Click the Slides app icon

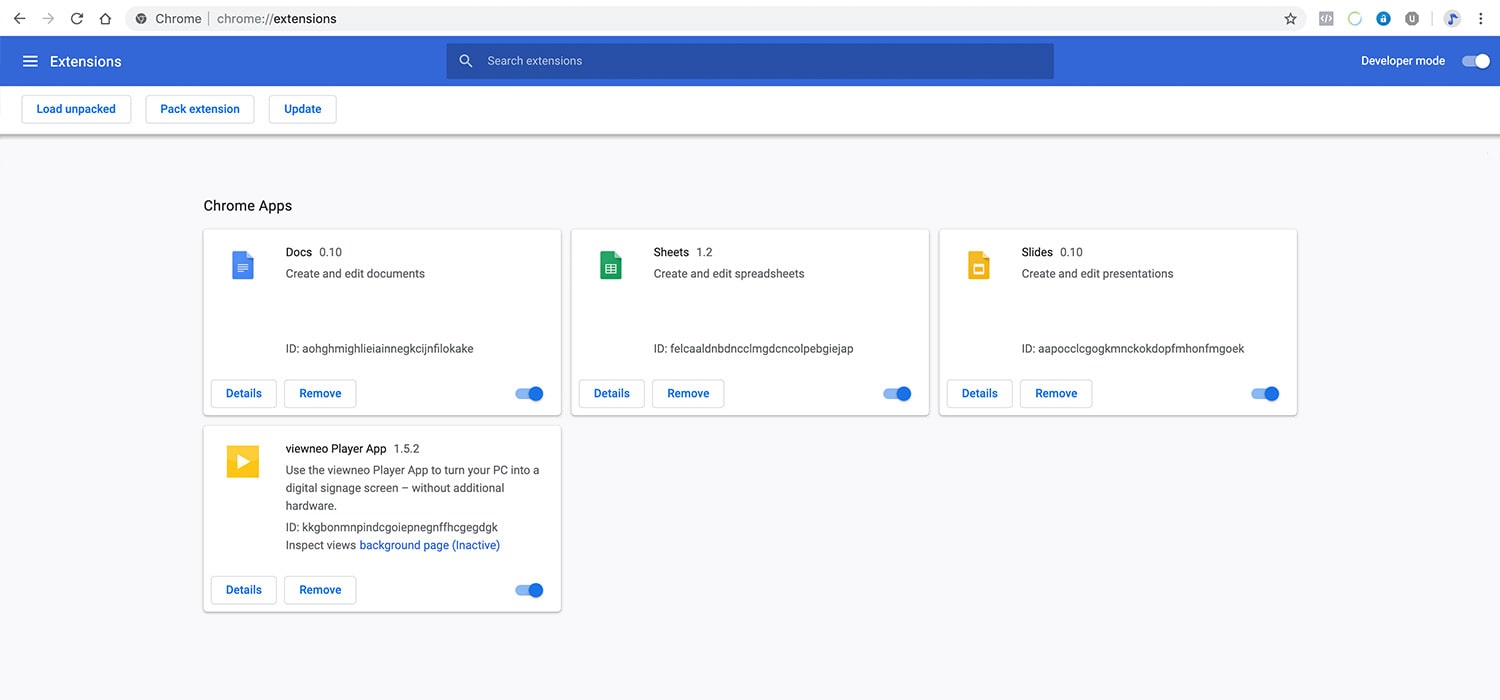979,265
